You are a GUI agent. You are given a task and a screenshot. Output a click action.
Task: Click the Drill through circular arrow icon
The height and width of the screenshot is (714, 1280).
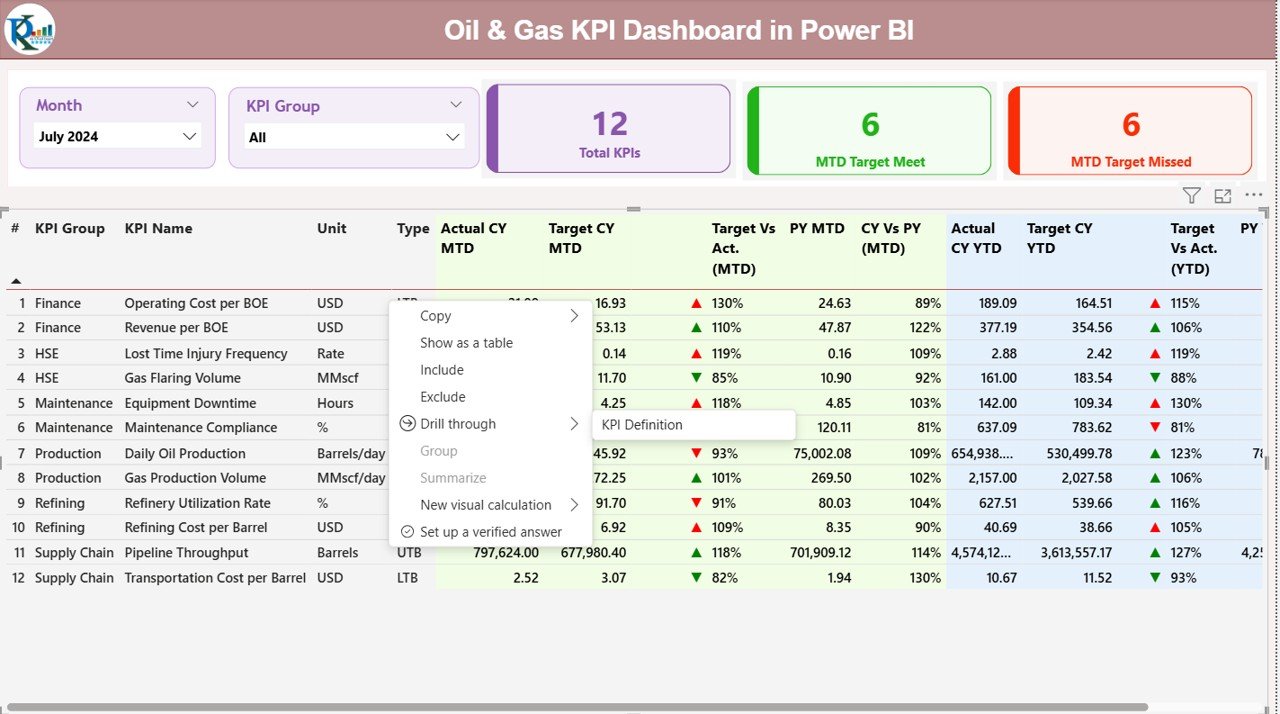(x=408, y=424)
